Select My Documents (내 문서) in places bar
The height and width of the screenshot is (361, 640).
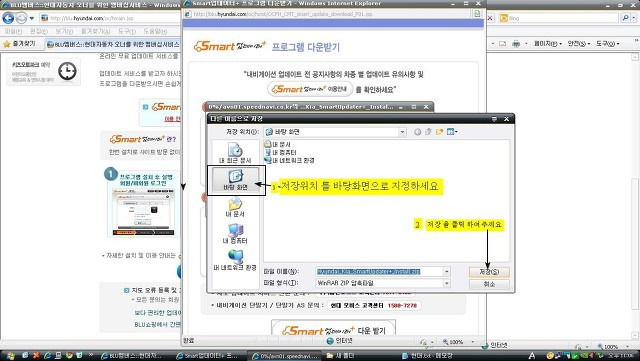pyautogui.click(x=236, y=207)
